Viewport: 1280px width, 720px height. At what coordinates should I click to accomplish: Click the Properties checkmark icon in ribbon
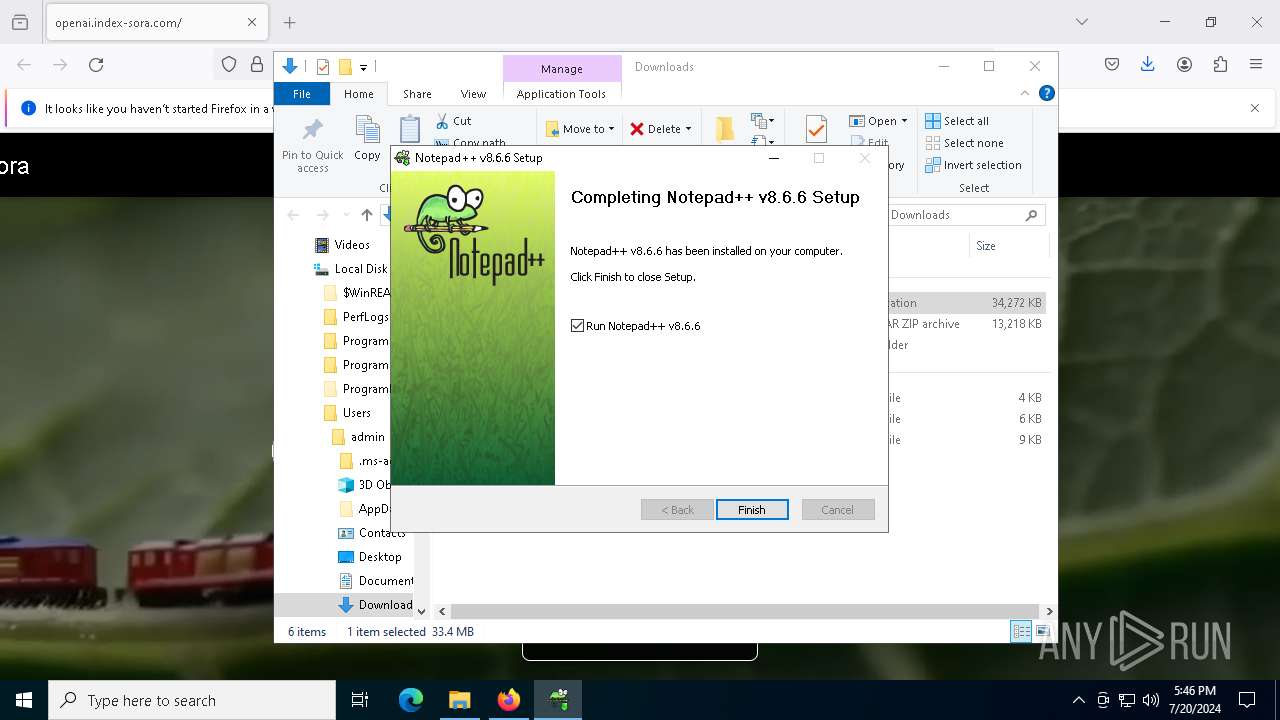[x=816, y=129]
